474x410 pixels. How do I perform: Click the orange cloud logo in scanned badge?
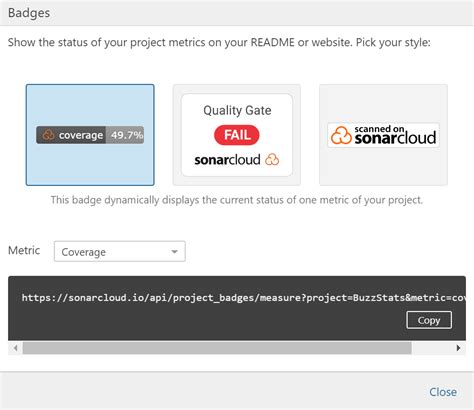[x=341, y=135]
